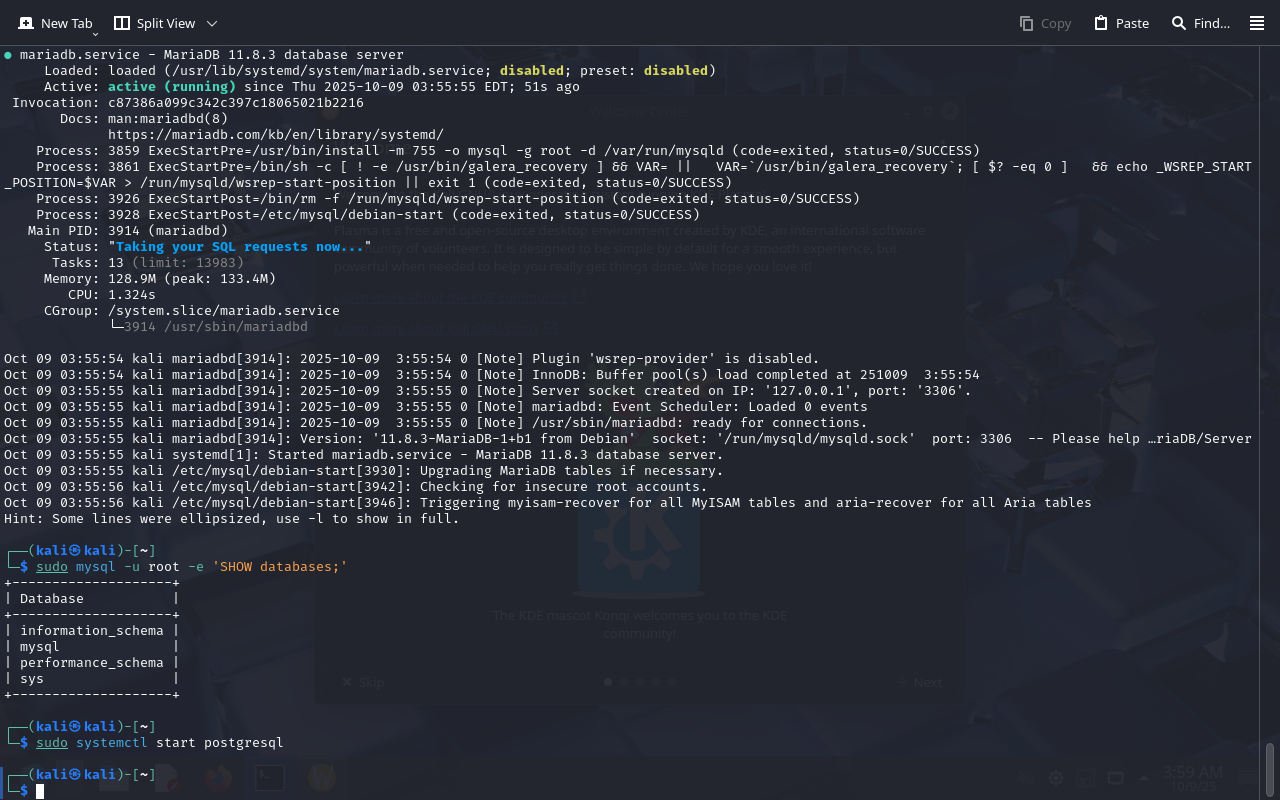Expand the Split View chevron menu
The width and height of the screenshot is (1280, 800).
pos(211,23)
